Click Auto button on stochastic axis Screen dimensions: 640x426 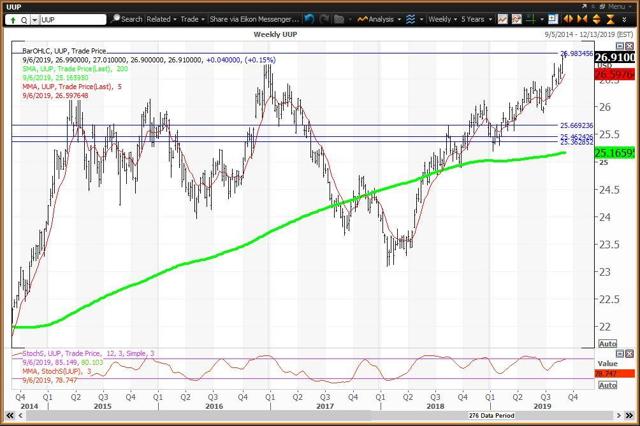click(607, 385)
